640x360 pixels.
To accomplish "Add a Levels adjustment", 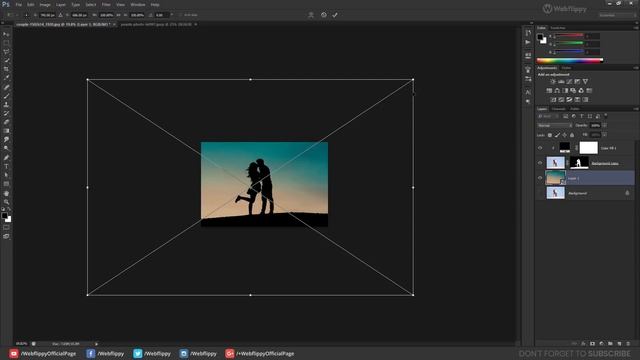I will click(x=561, y=82).
